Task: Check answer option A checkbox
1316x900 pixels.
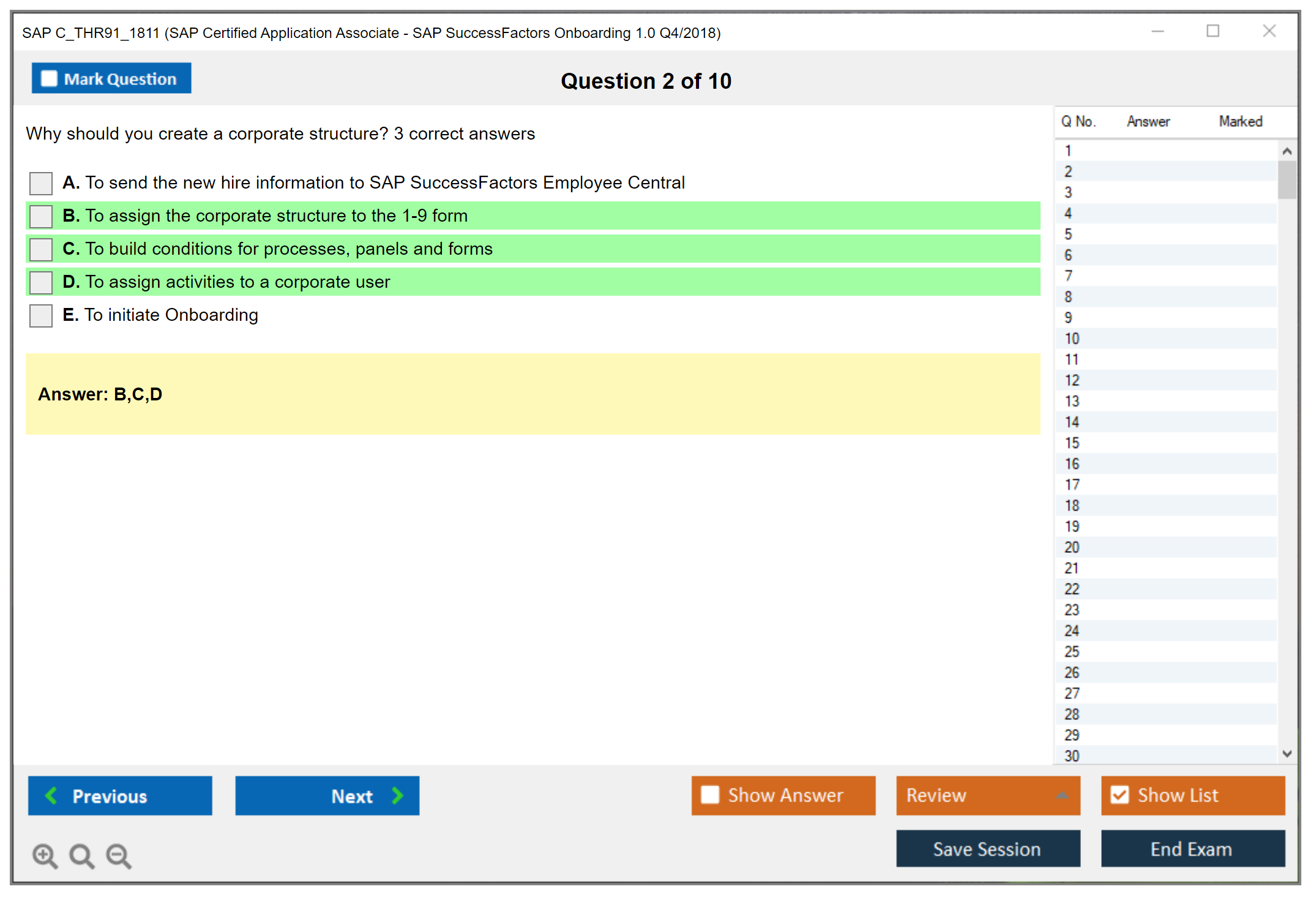Action: [x=41, y=183]
